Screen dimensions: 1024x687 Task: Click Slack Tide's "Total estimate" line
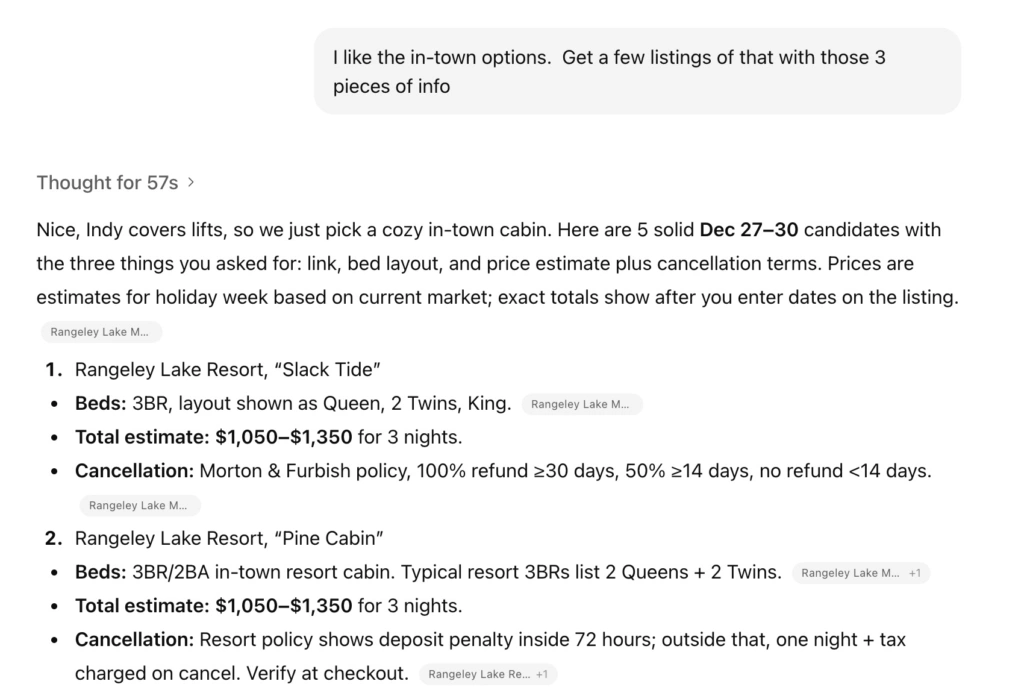[268, 437]
